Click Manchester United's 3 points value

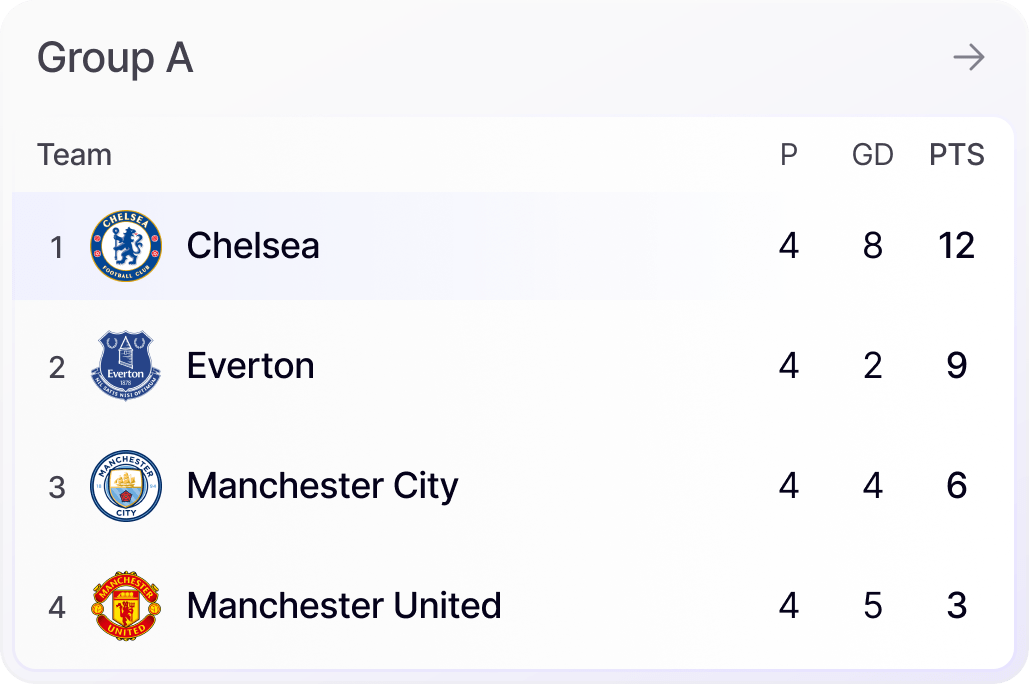956,606
